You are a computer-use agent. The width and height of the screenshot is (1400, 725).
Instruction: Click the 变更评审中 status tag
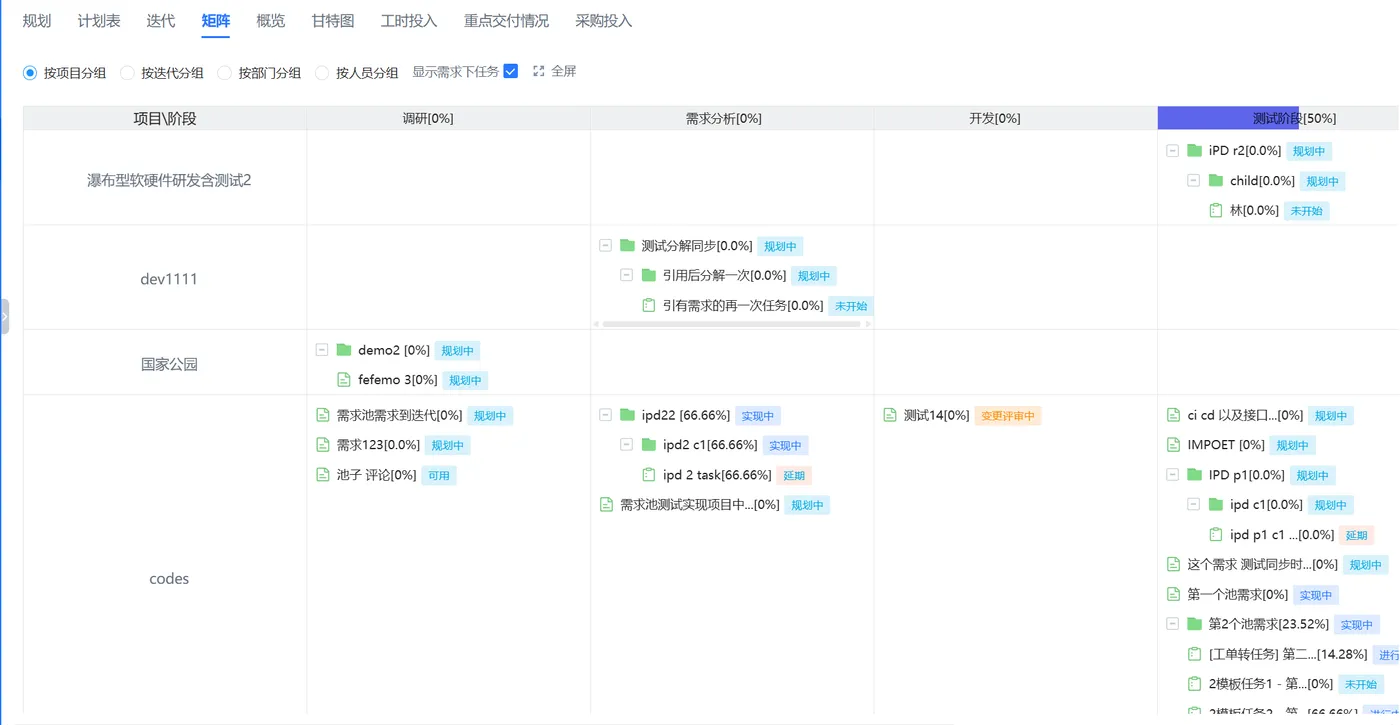pyautogui.click(x=1007, y=416)
